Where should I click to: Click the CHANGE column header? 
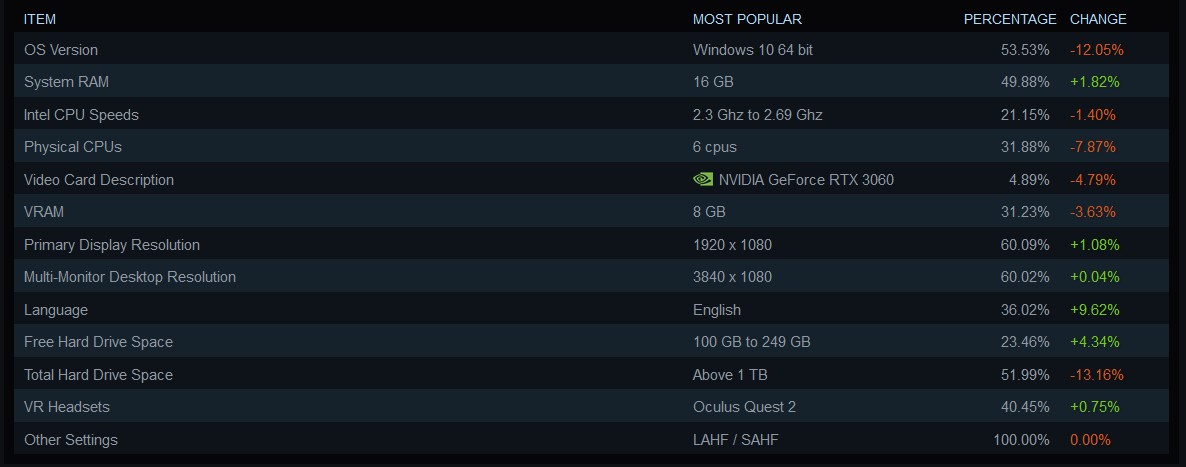(x=1098, y=19)
